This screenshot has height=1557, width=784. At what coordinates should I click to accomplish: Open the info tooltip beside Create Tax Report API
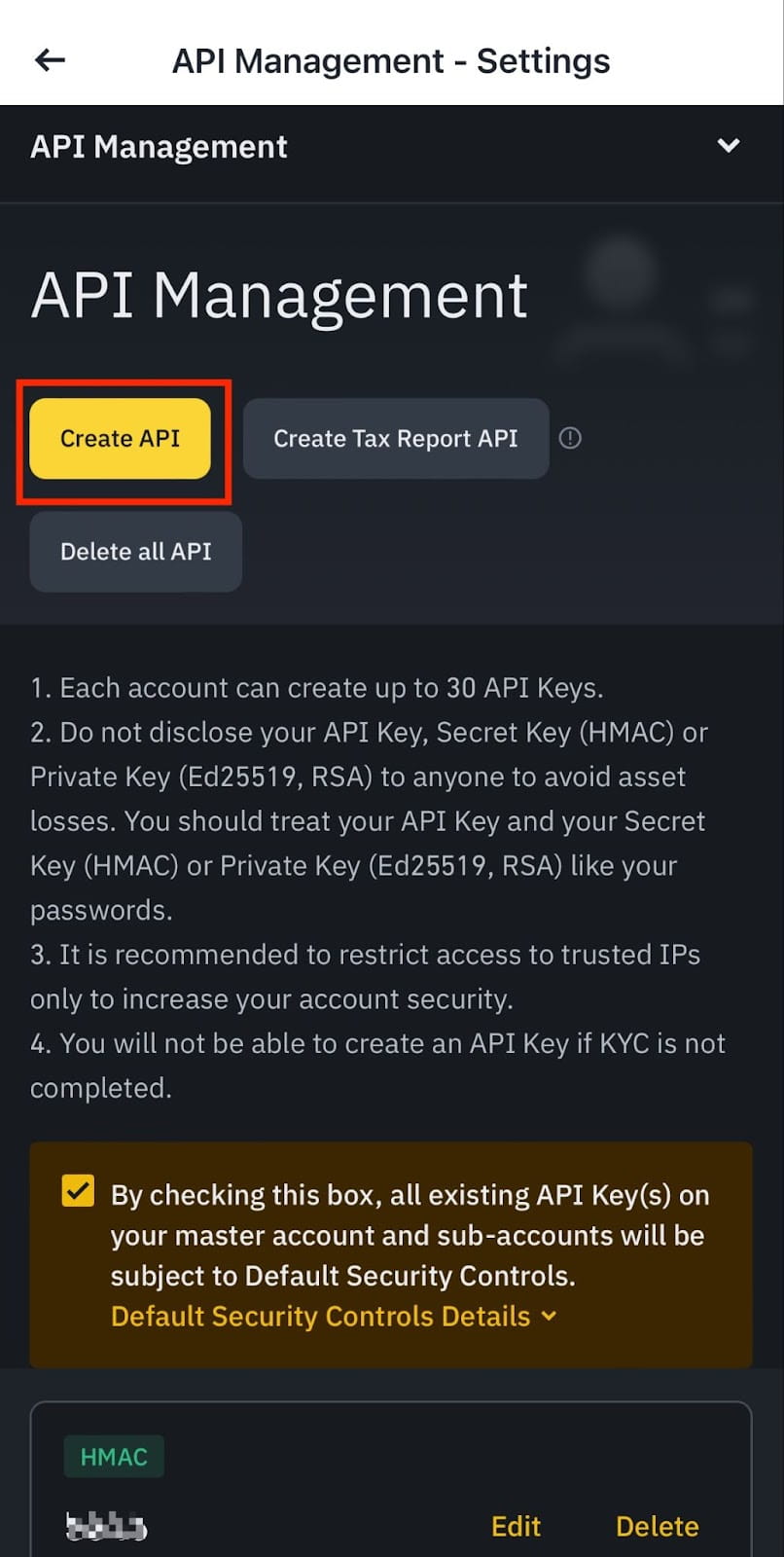(x=570, y=439)
